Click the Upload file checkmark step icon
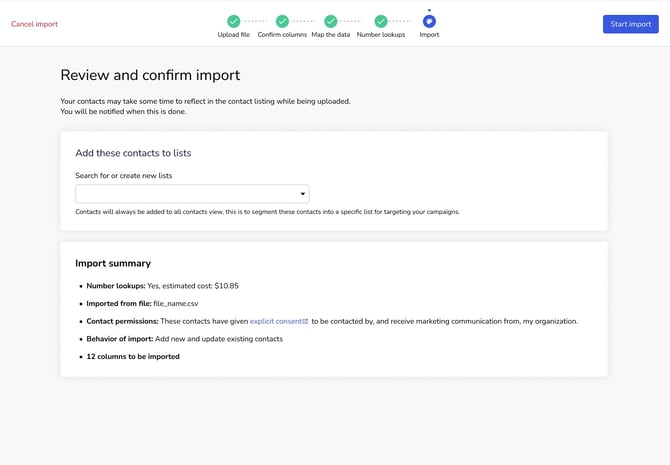Viewport: 670px width, 465px height. pos(234,21)
